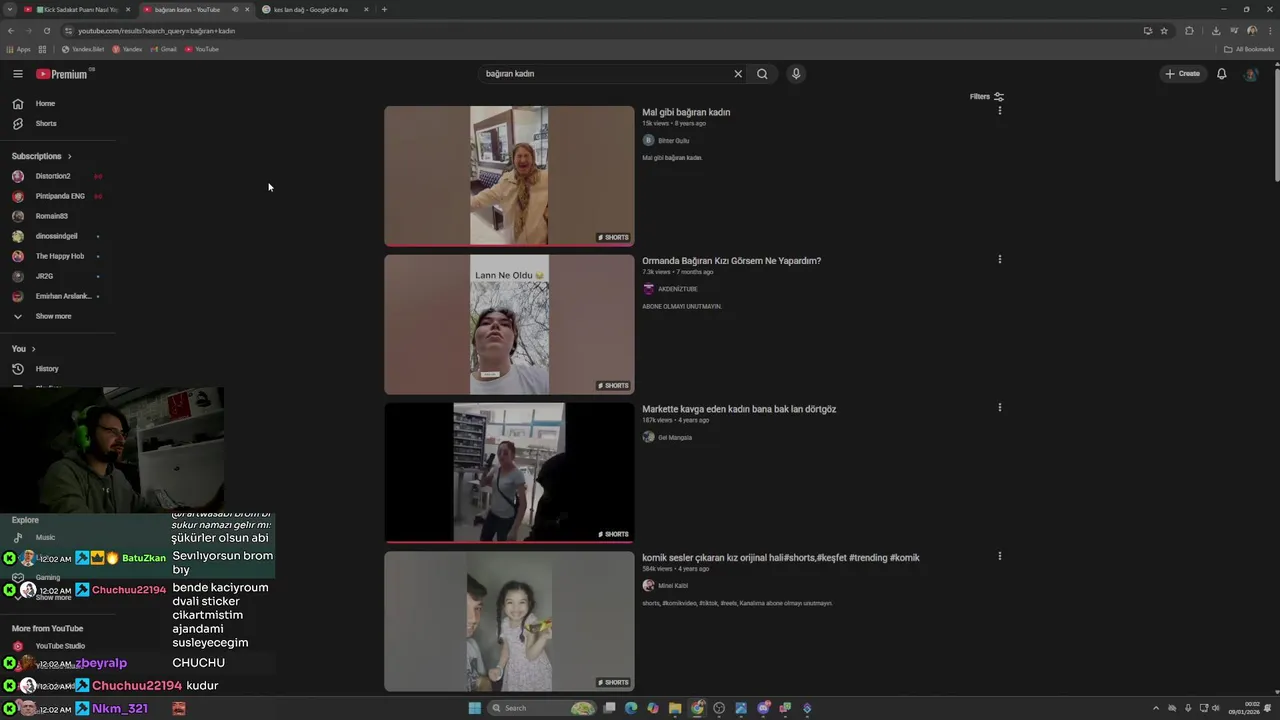Open the YouTube hamburger guide menu
This screenshot has width=1280, height=720.
point(17,74)
